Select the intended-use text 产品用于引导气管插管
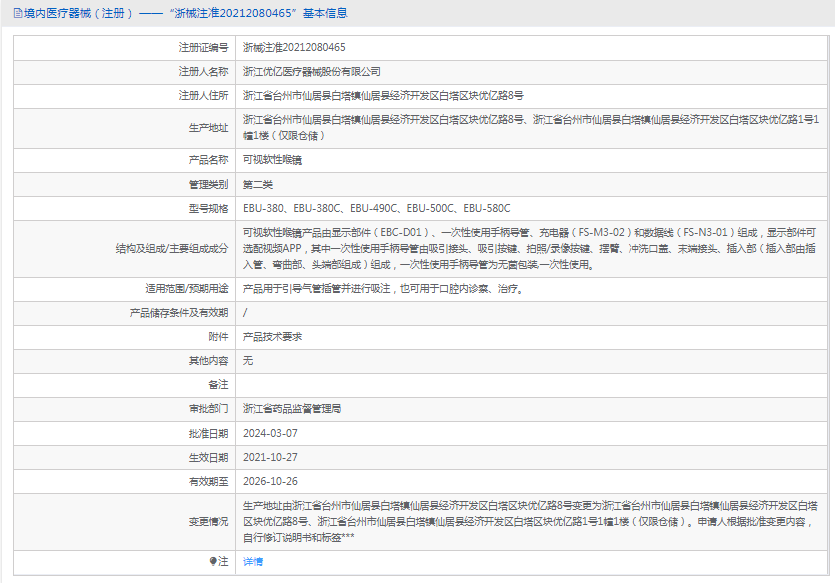This screenshot has width=835, height=583. coord(384,289)
